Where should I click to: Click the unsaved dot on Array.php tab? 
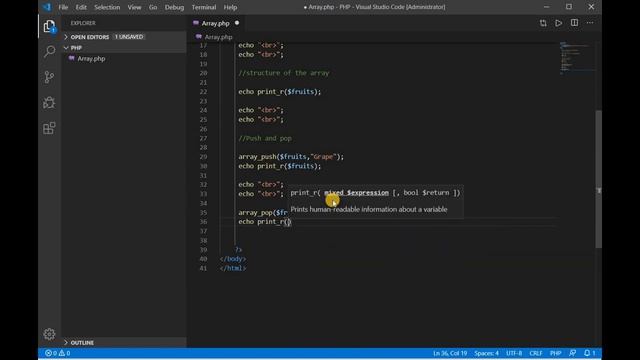(x=237, y=23)
